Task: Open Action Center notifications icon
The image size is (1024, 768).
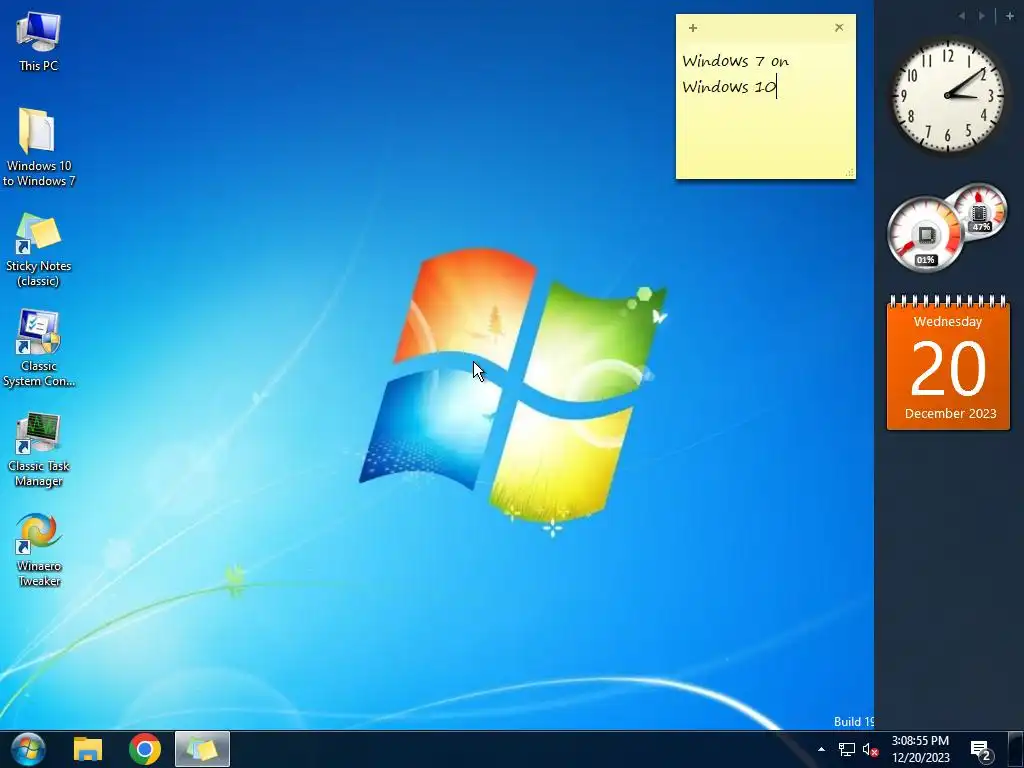Action: [x=980, y=750]
